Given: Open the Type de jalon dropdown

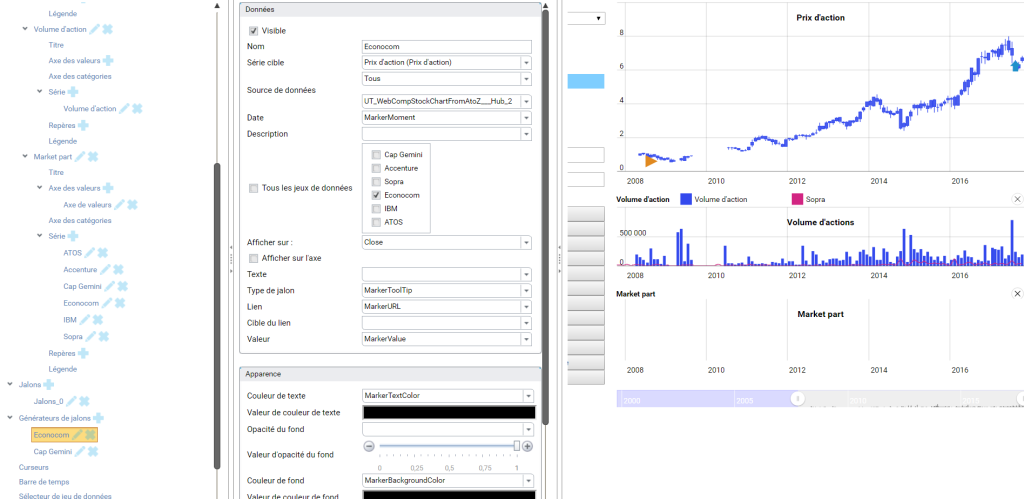Looking at the screenshot, I should [x=526, y=291].
